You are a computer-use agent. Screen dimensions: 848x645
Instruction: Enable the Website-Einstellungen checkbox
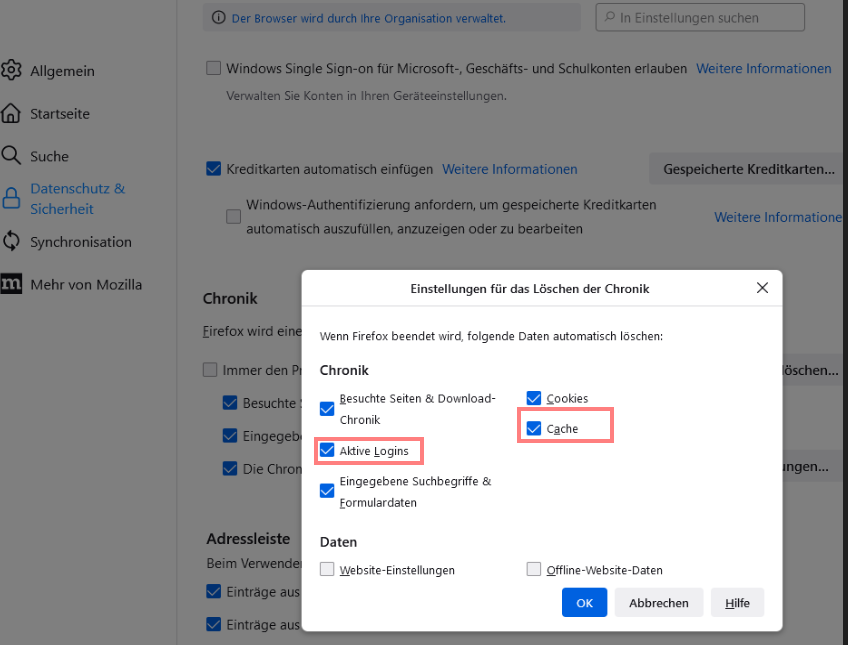point(327,570)
